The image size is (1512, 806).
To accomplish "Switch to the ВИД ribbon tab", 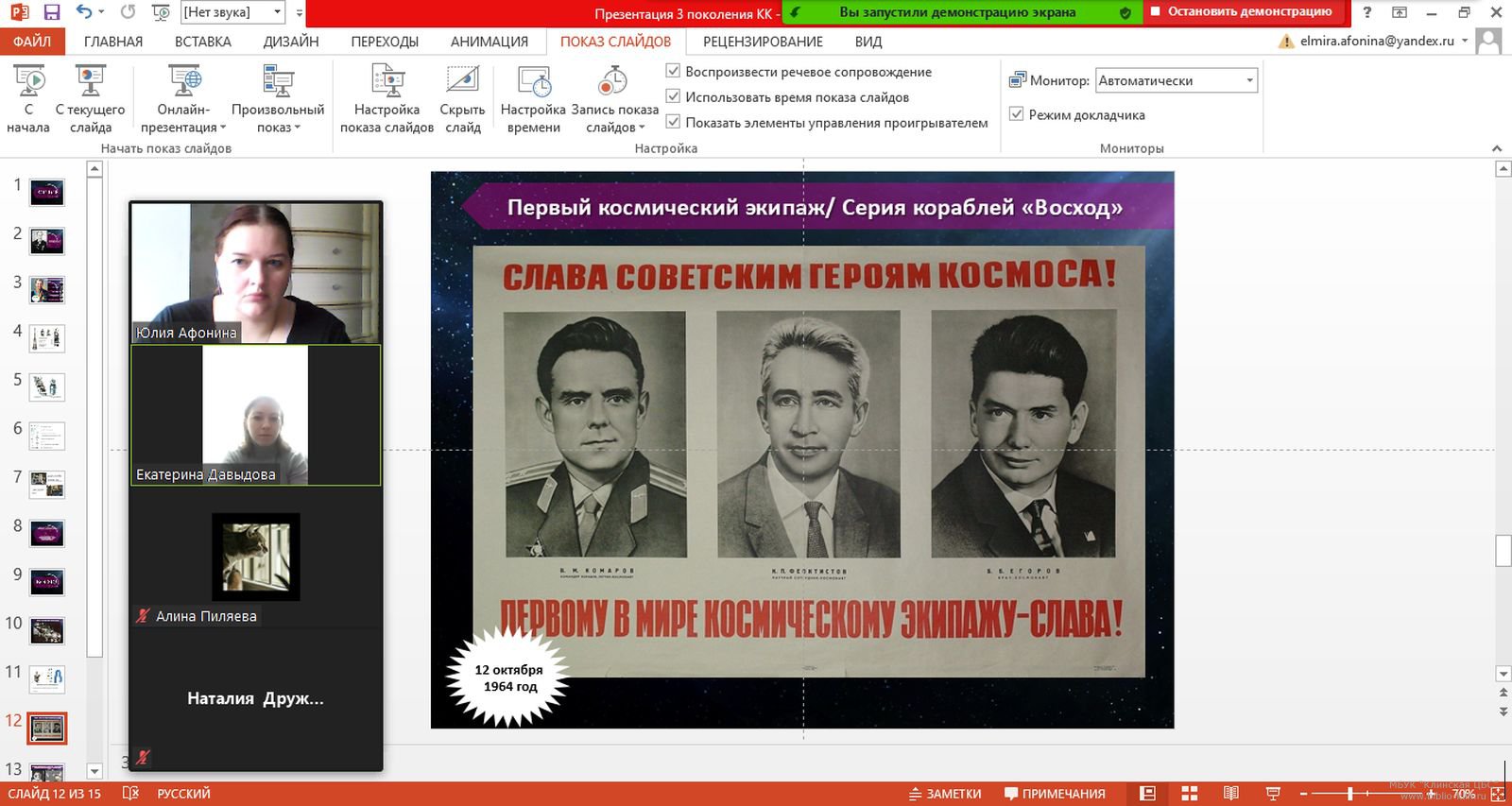I will [868, 42].
